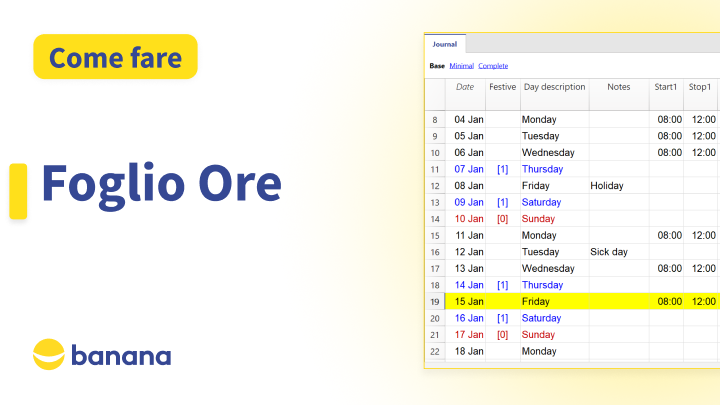Click the '12 Jan' date cell
Image resolution: width=720 pixels, height=405 pixels.
click(x=466, y=252)
